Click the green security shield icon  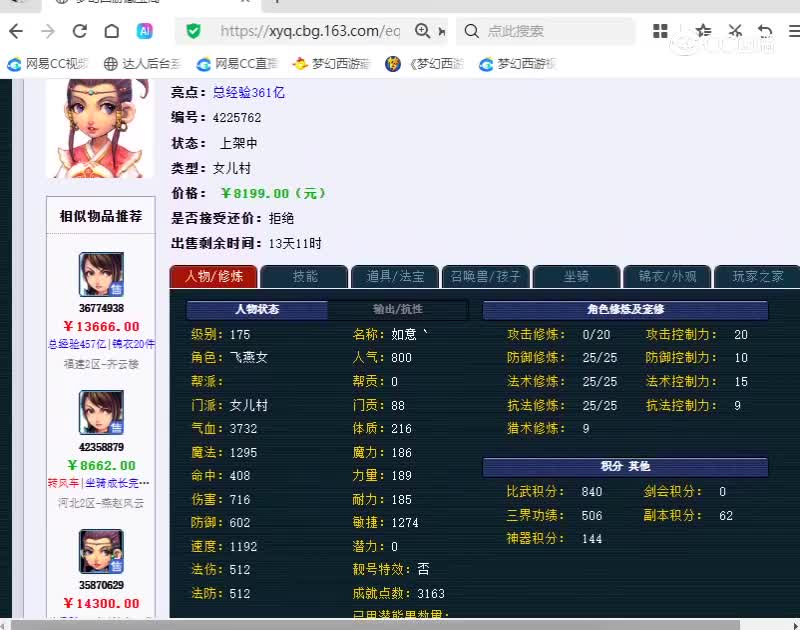point(193,32)
